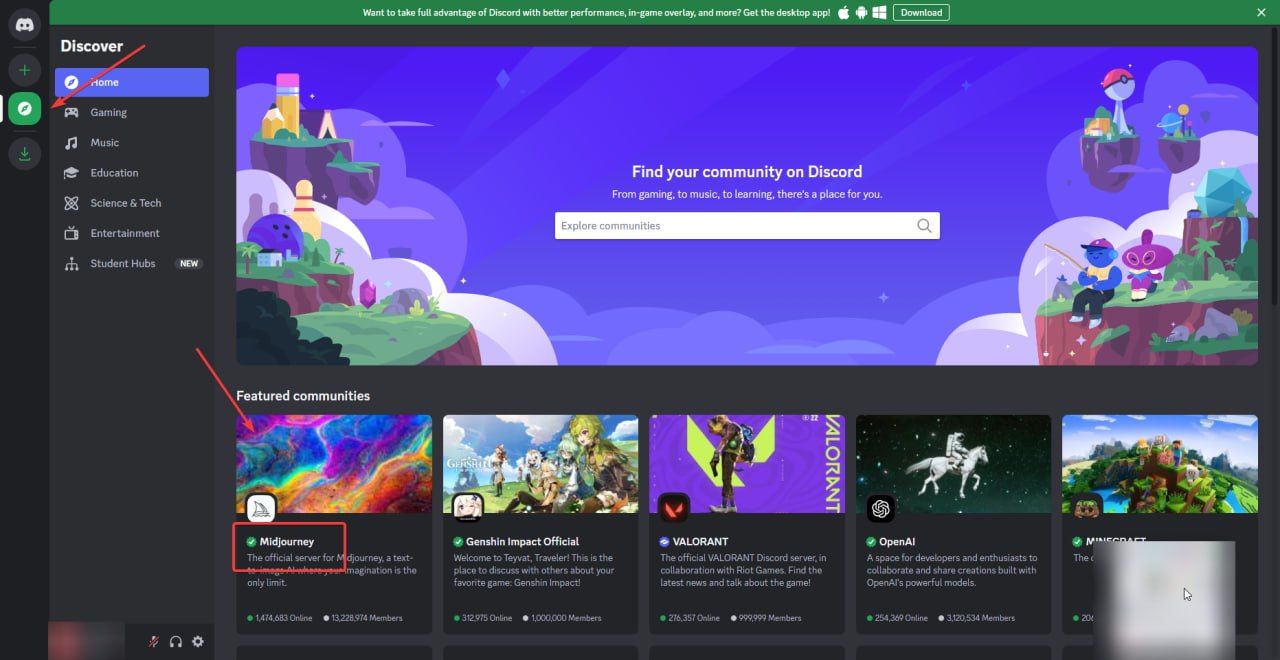Screen dimensions: 1280x660
Task: Open the Midjourney community banner image
Action: (334, 464)
